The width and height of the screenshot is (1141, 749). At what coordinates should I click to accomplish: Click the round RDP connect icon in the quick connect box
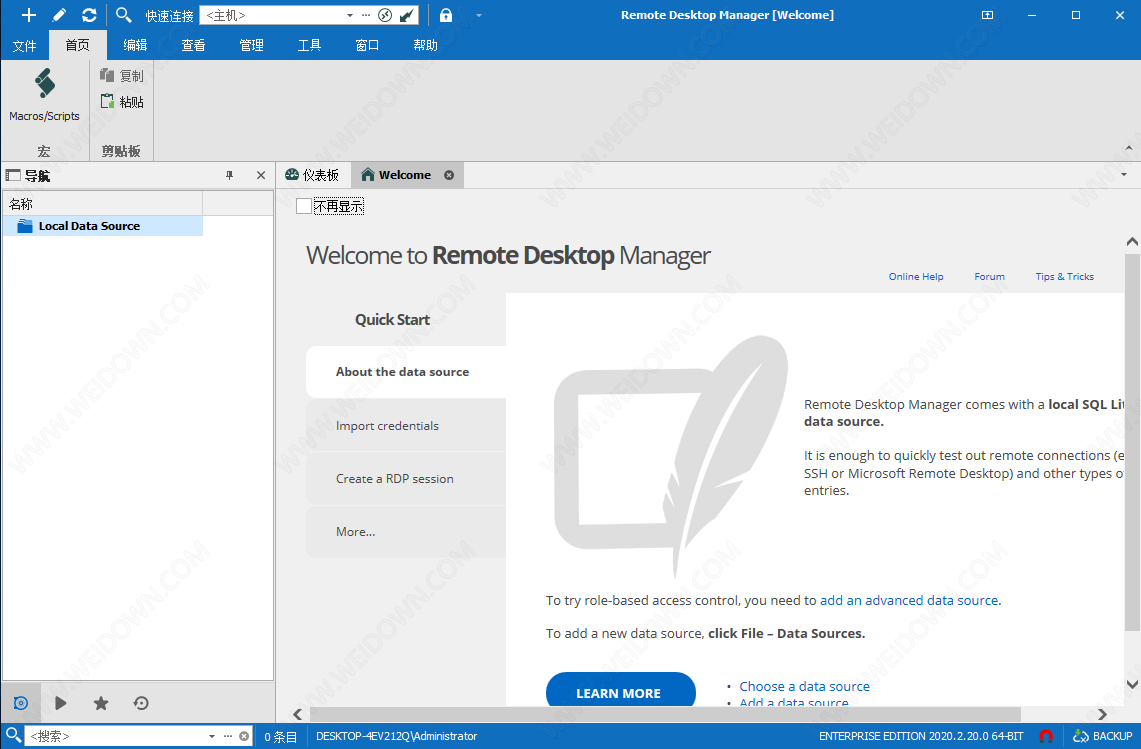(385, 15)
